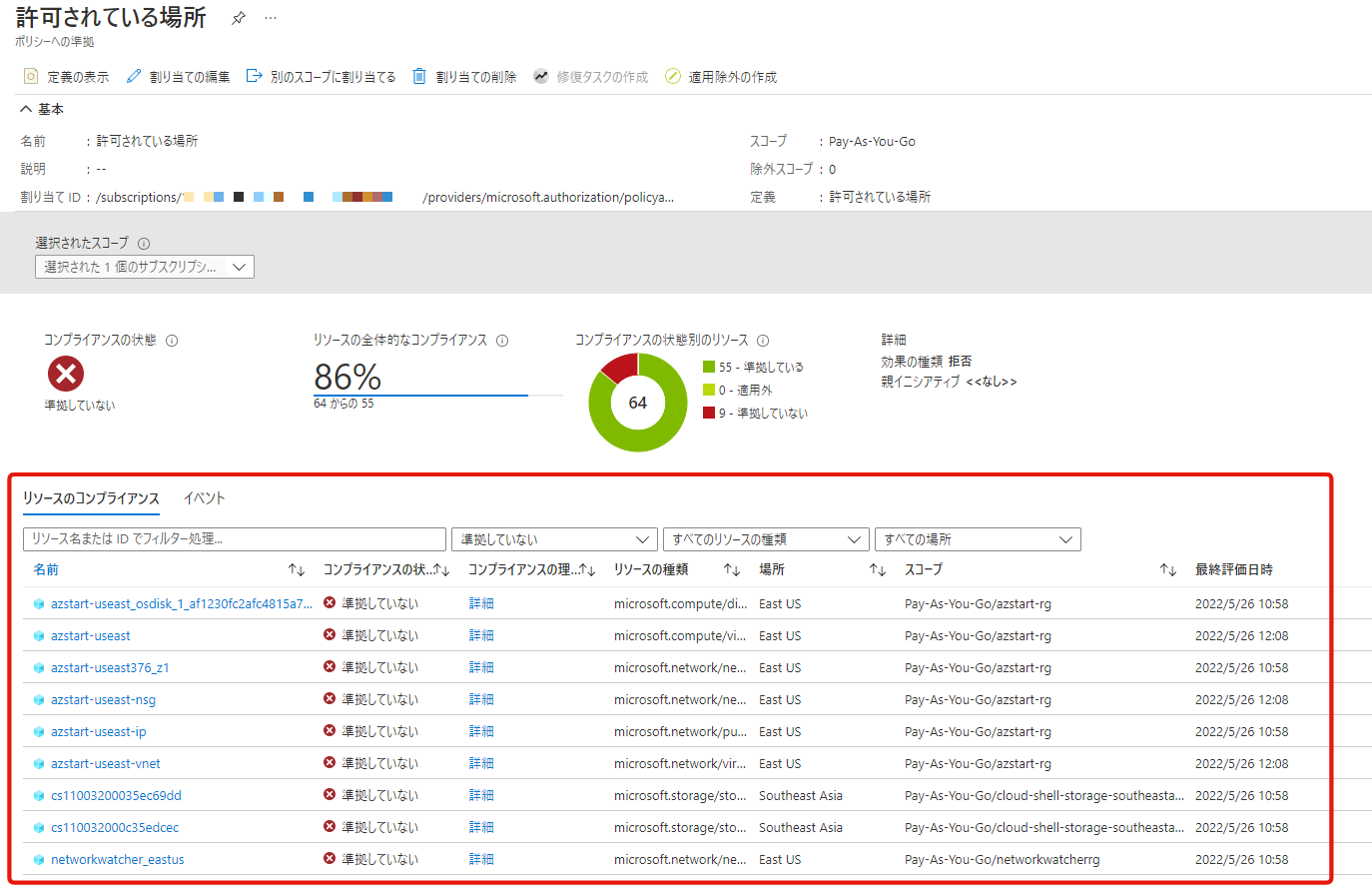The image size is (1372, 892).
Task: Open azstart-useast376_z1 resource link
Action: click(x=110, y=668)
